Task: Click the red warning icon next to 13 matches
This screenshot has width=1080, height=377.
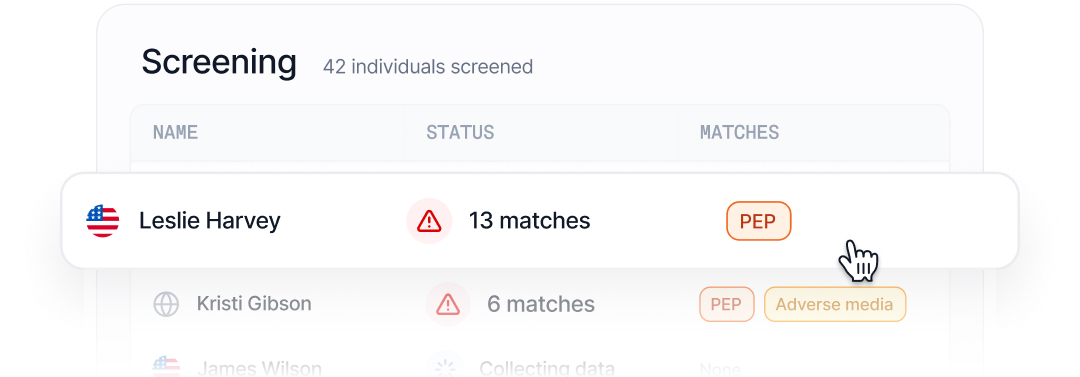Action: click(x=429, y=221)
